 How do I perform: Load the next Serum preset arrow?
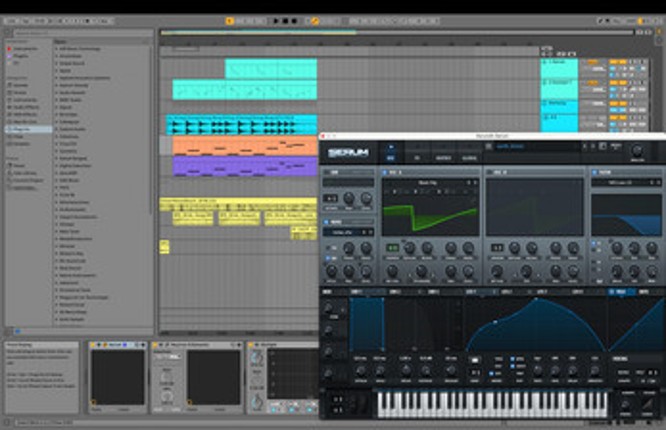(593, 147)
